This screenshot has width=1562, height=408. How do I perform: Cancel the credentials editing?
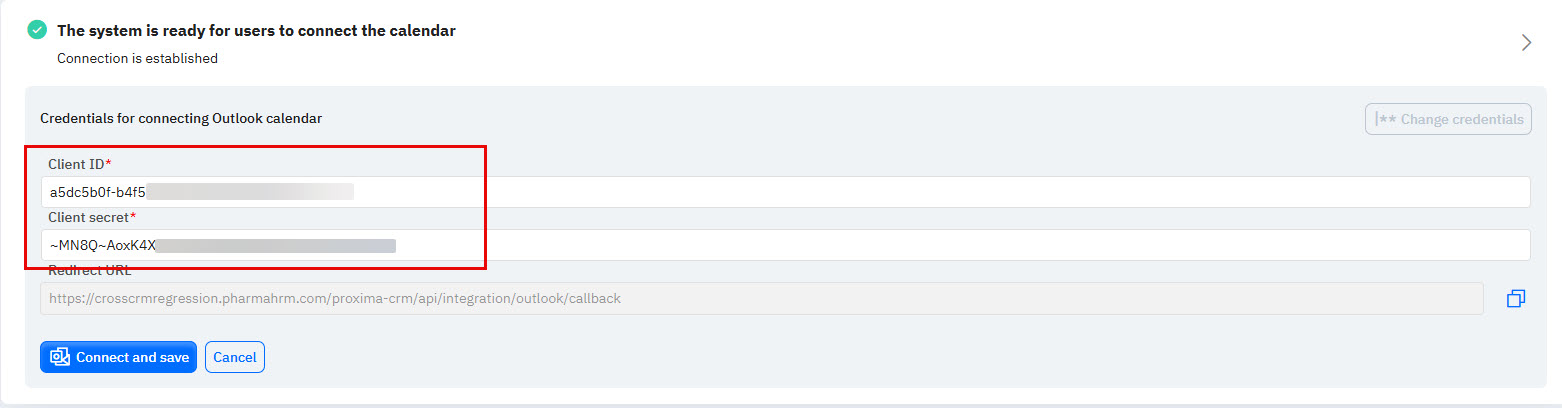click(235, 357)
